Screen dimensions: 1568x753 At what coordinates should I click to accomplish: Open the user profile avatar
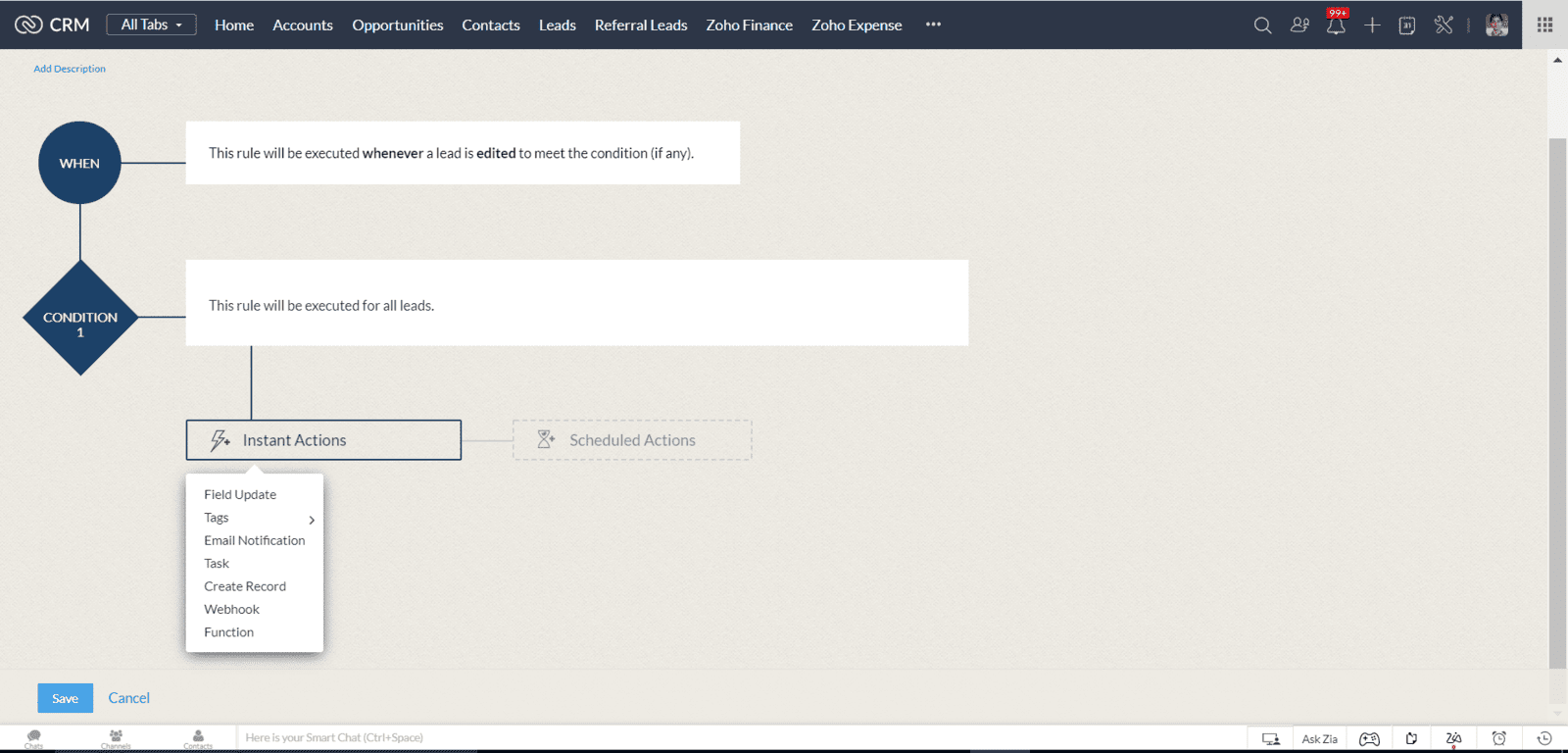click(x=1496, y=25)
